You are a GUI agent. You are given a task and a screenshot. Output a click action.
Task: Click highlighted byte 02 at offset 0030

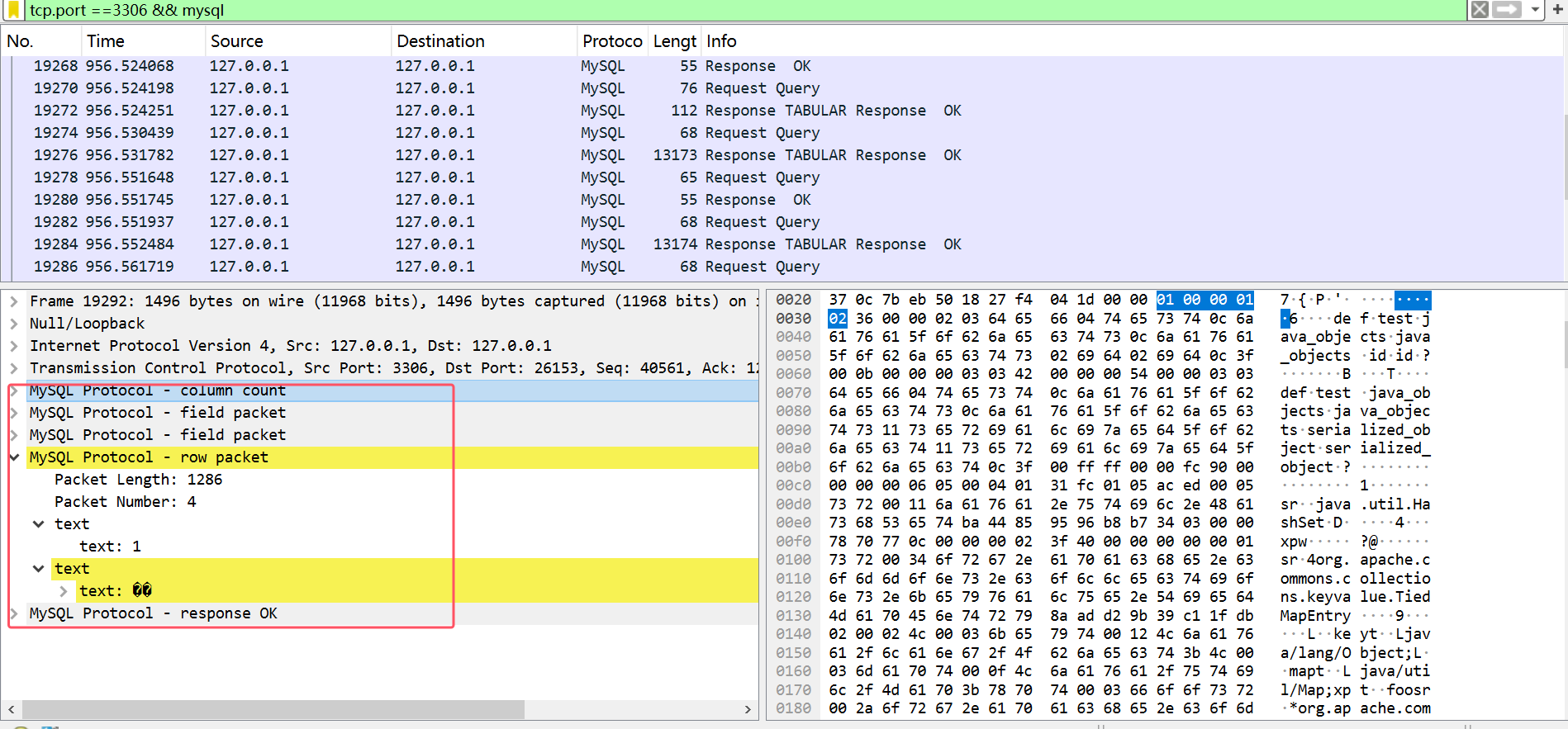coord(838,319)
